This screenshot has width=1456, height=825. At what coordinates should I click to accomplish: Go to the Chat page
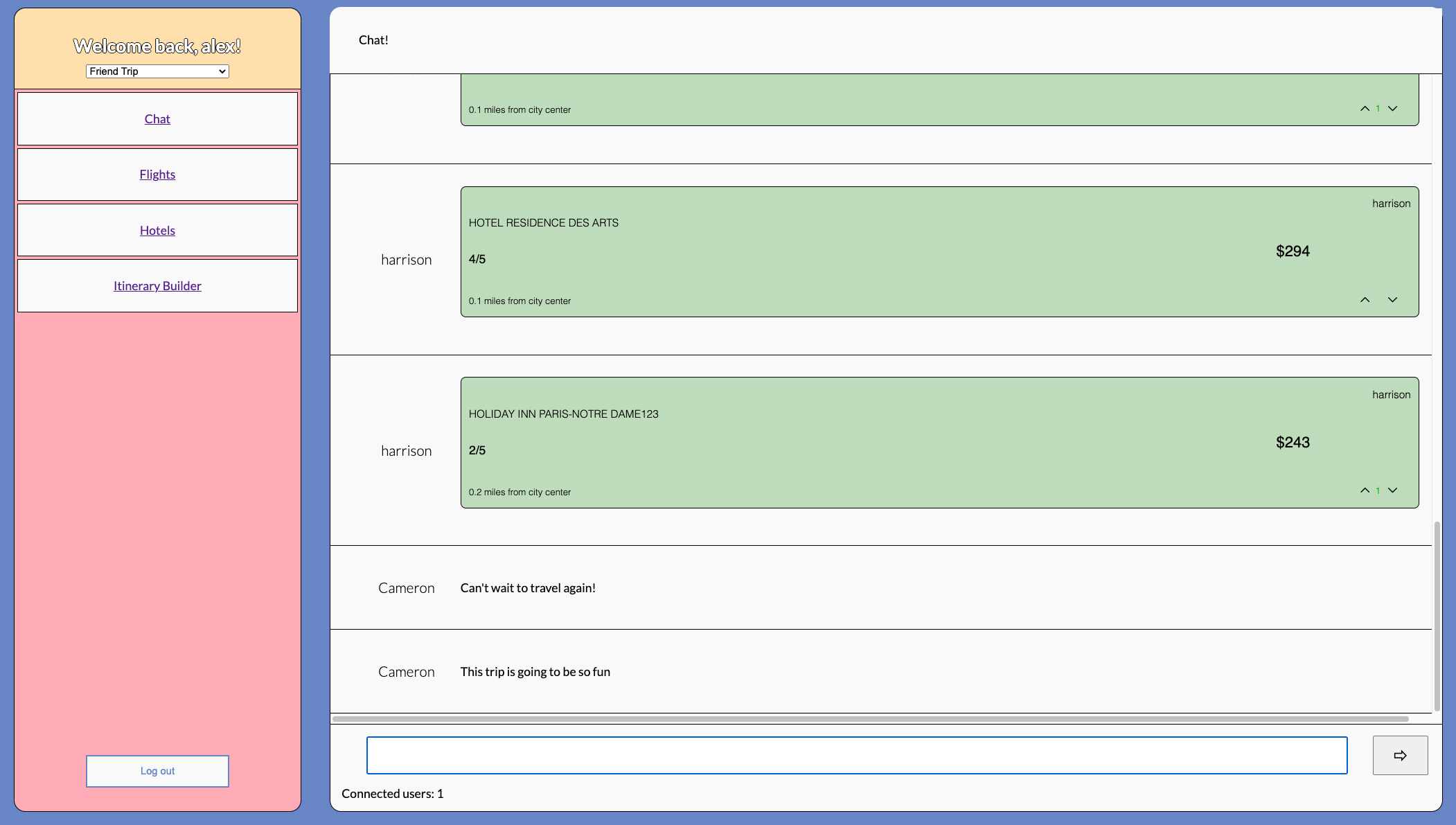click(157, 119)
